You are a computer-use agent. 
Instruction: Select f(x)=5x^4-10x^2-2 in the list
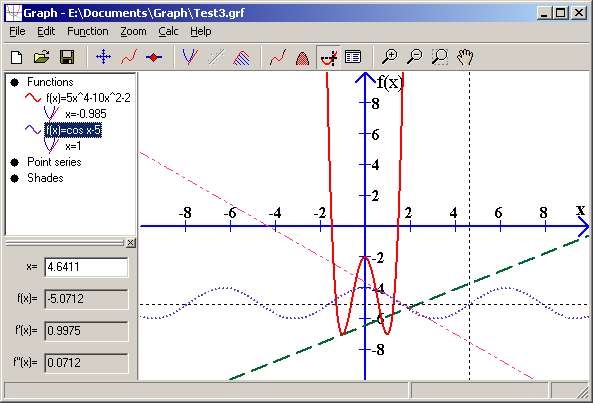88,98
